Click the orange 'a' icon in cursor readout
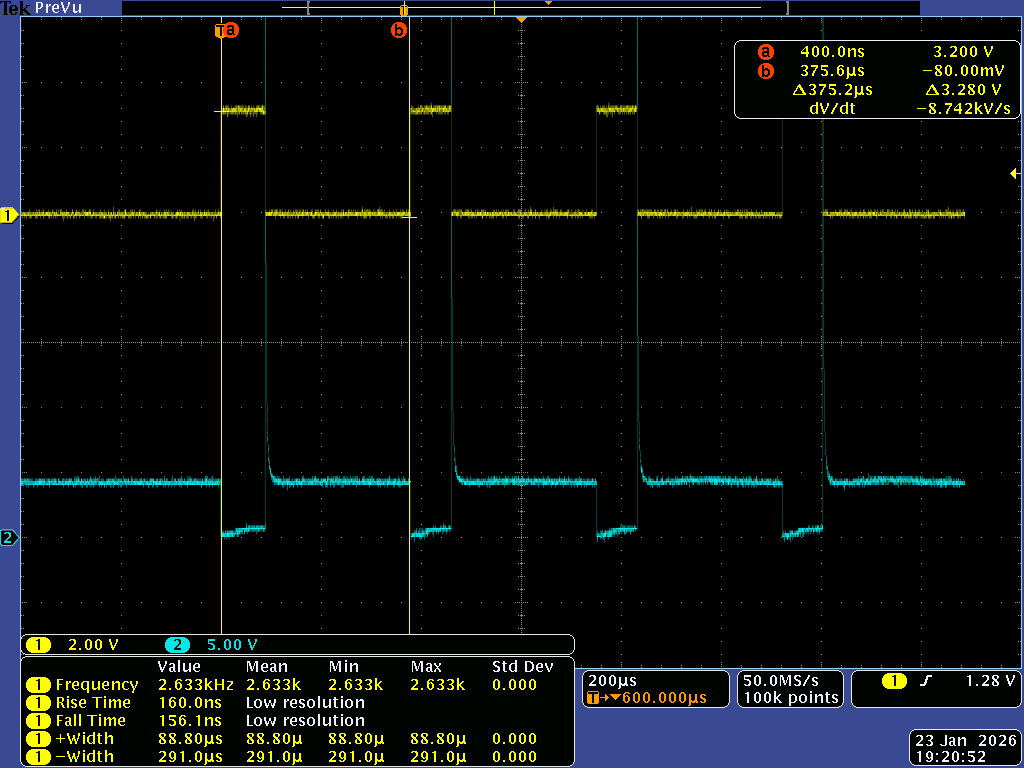The height and width of the screenshot is (768, 1024). point(766,51)
